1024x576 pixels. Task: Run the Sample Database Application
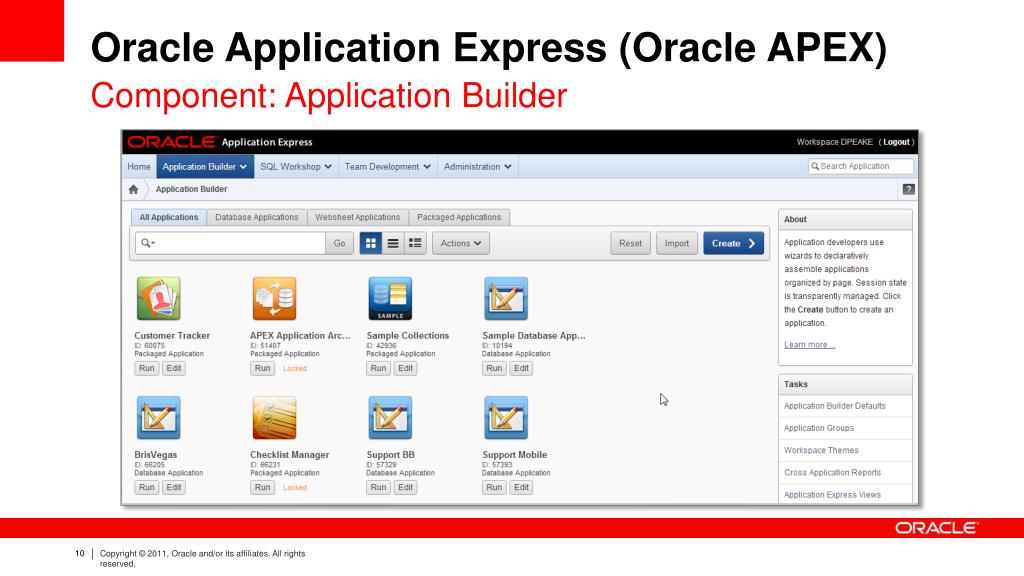pos(494,368)
